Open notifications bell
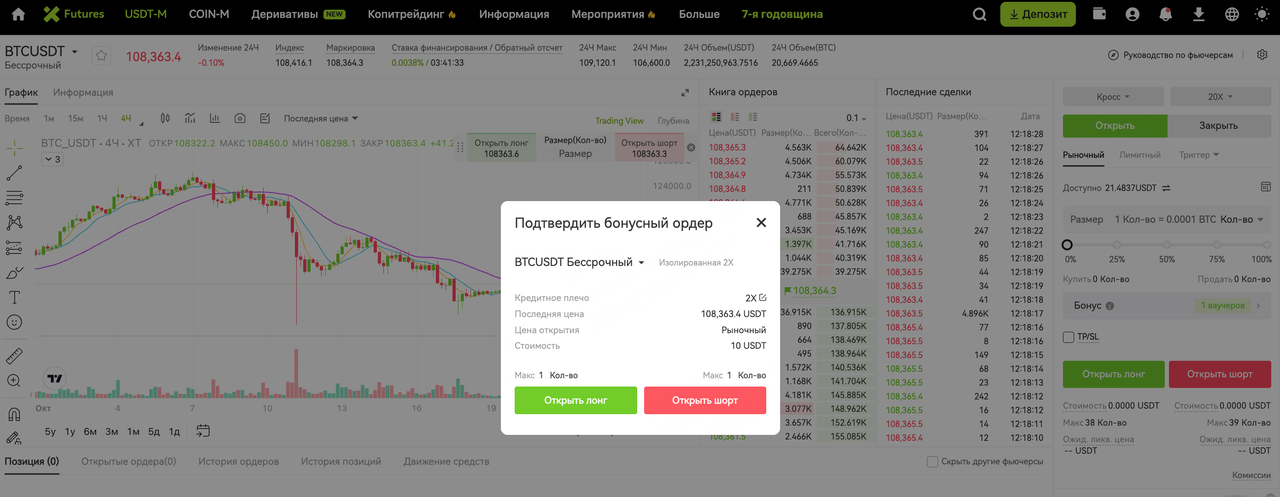The width and height of the screenshot is (1280, 497). point(1165,15)
